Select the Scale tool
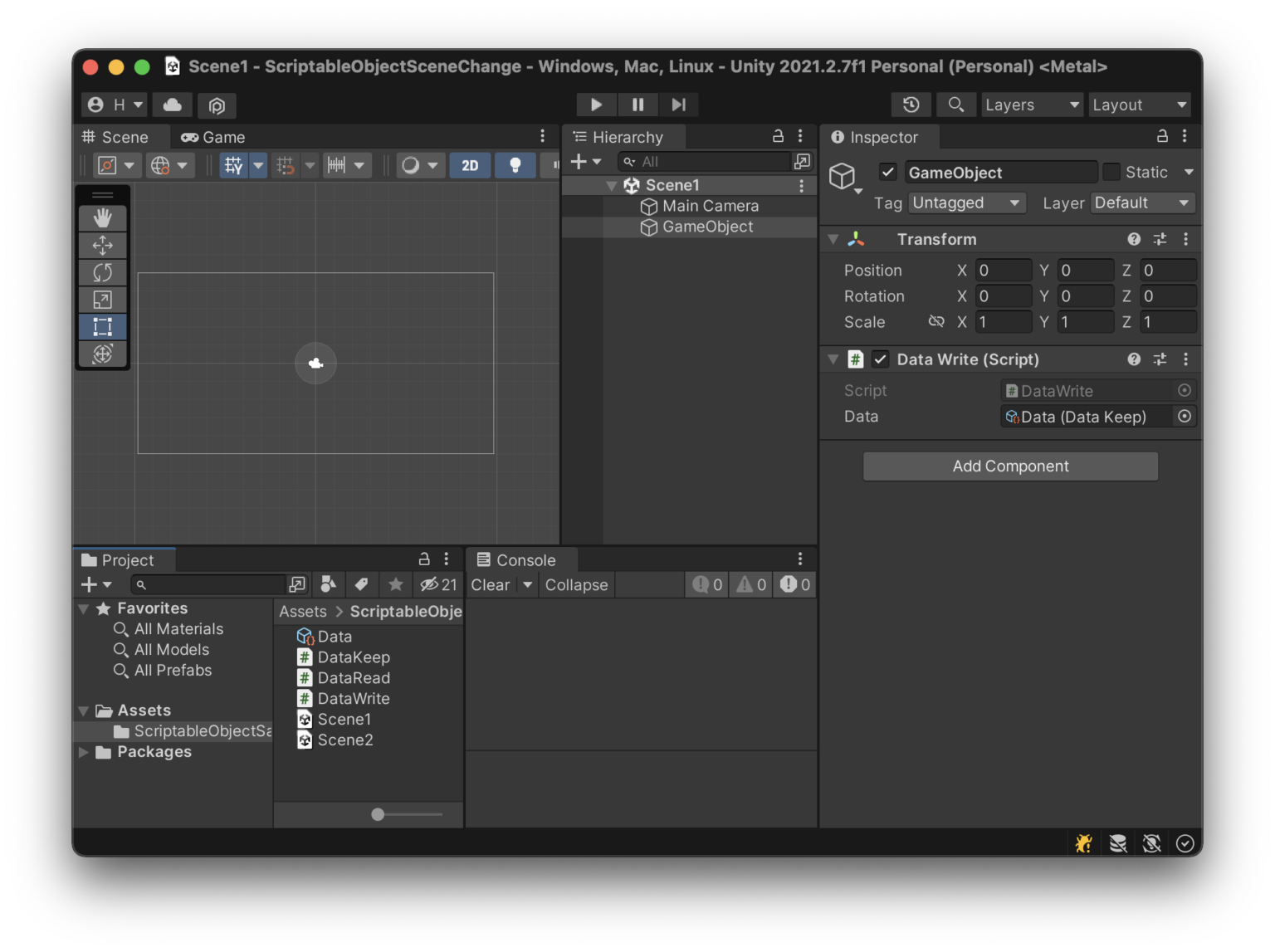This screenshot has height=952, width=1275. click(x=102, y=300)
